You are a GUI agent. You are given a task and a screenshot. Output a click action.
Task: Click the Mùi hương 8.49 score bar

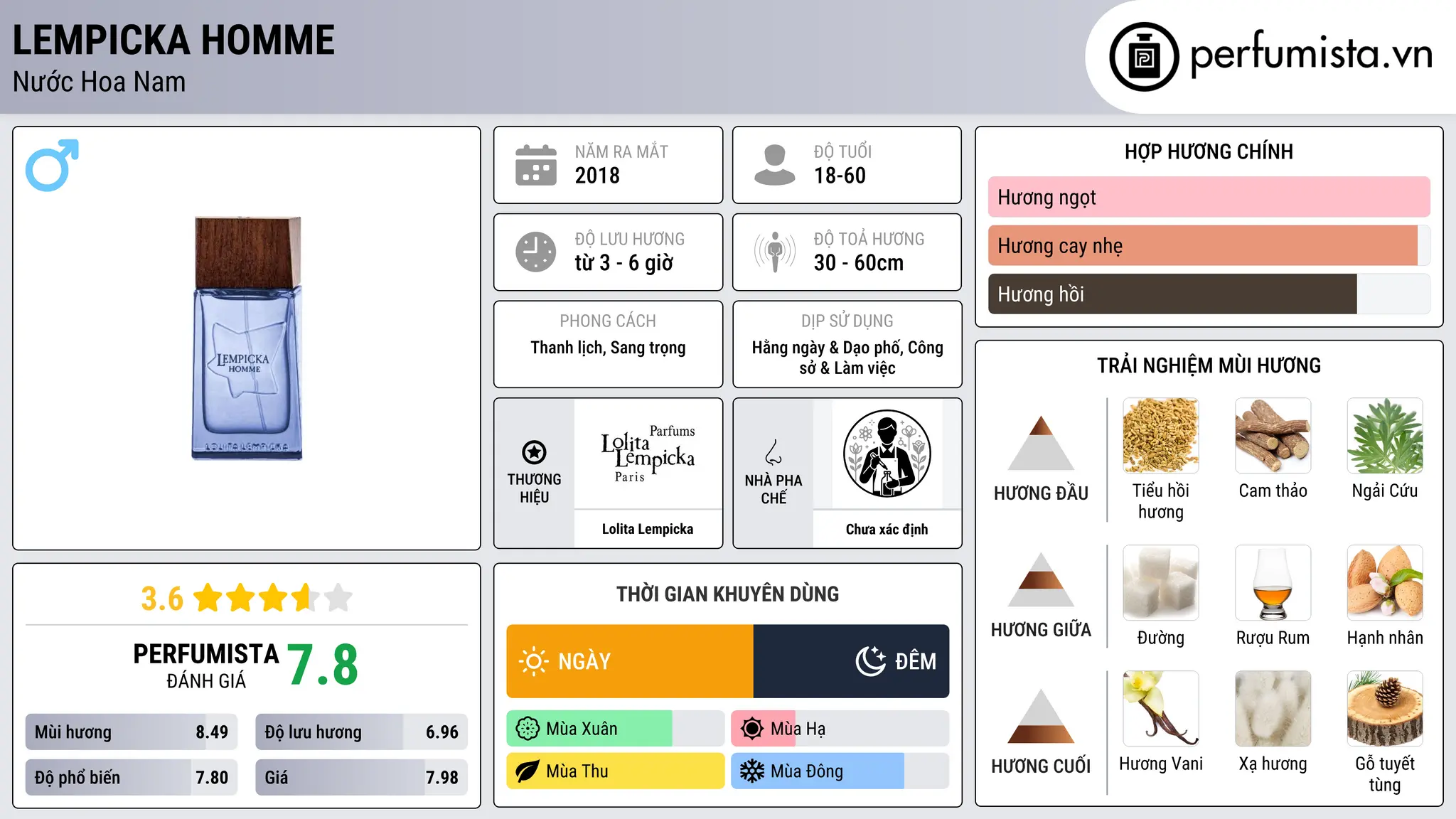click(x=132, y=732)
